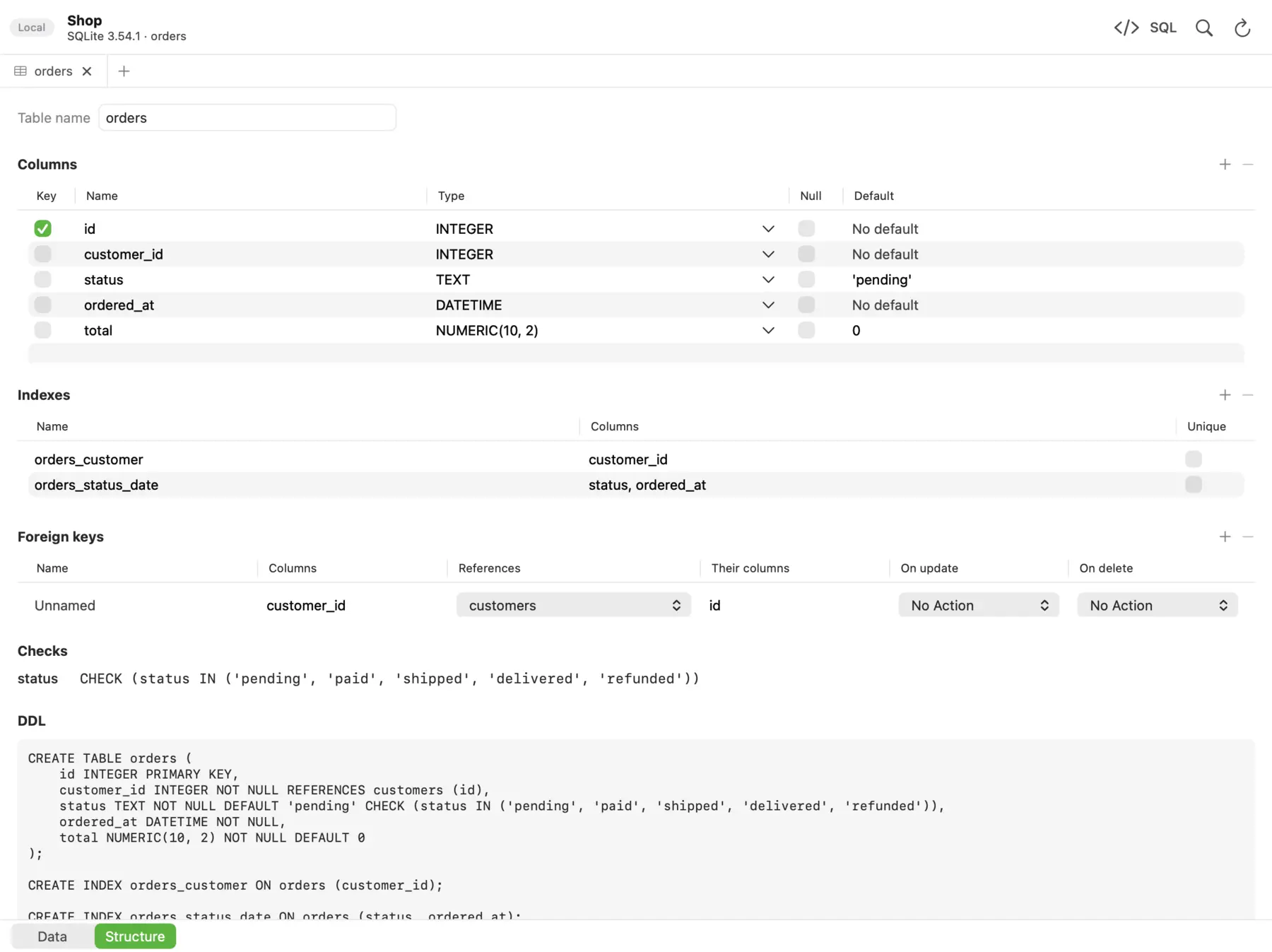The width and height of the screenshot is (1272, 952).
Task: Open a new tab with plus
Action: point(124,71)
